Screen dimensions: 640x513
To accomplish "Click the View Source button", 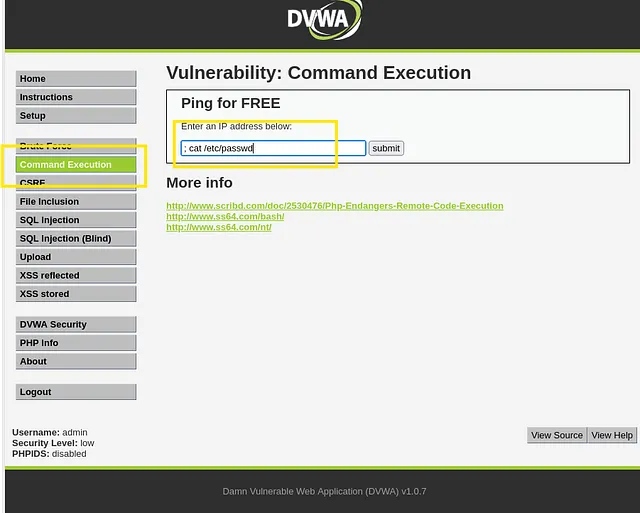I will coord(557,435).
